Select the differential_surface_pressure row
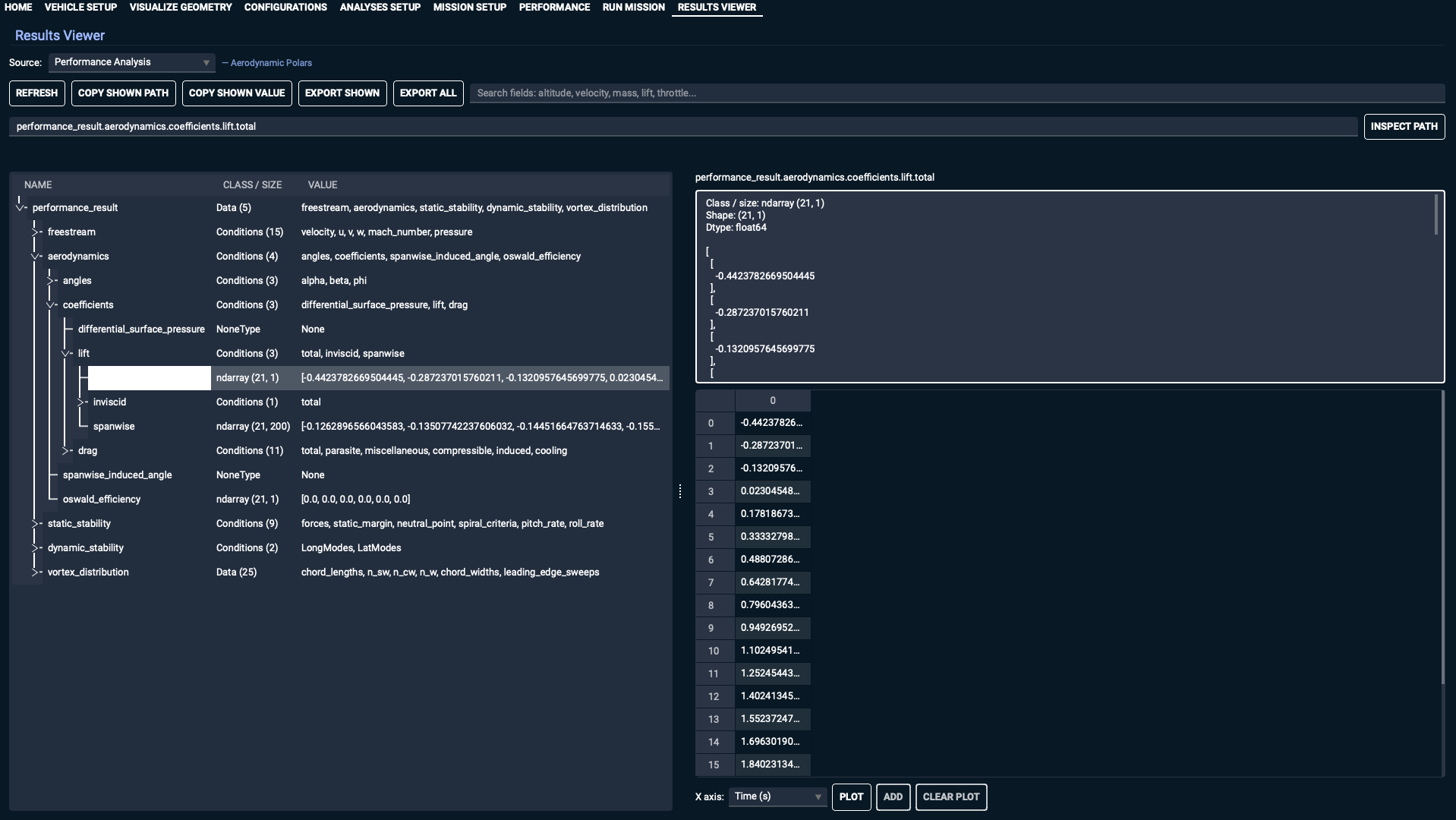The image size is (1456, 820). (340, 329)
